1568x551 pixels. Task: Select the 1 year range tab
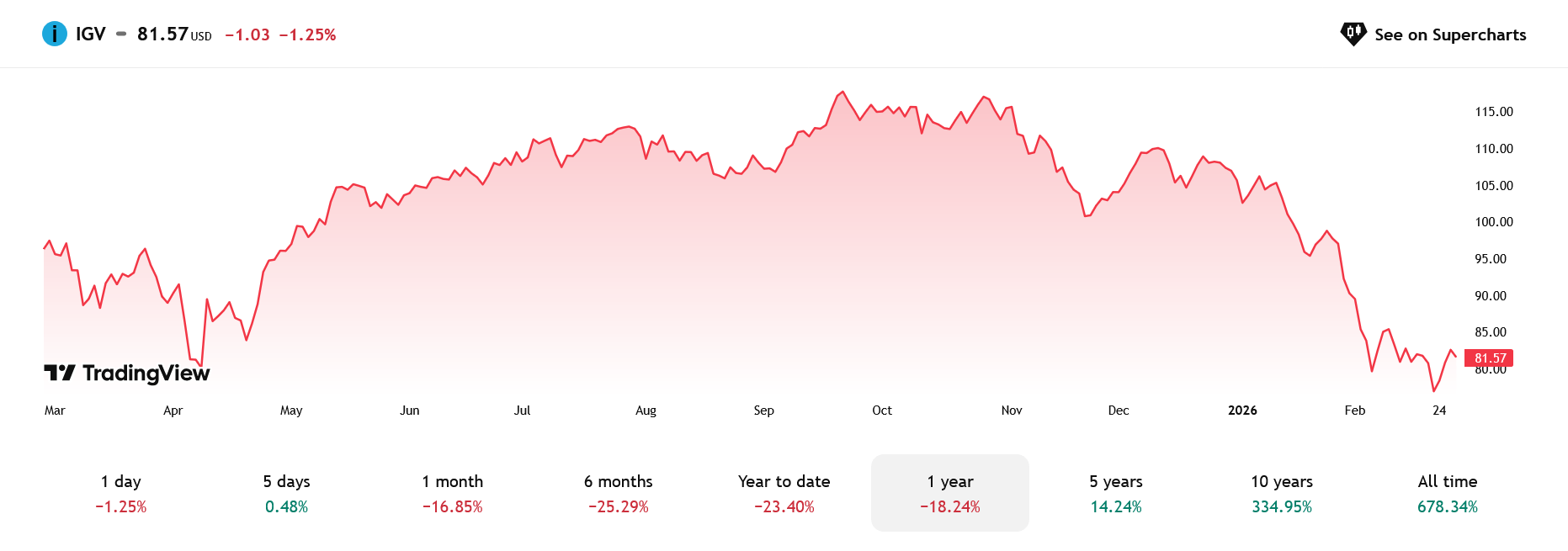pos(950,493)
